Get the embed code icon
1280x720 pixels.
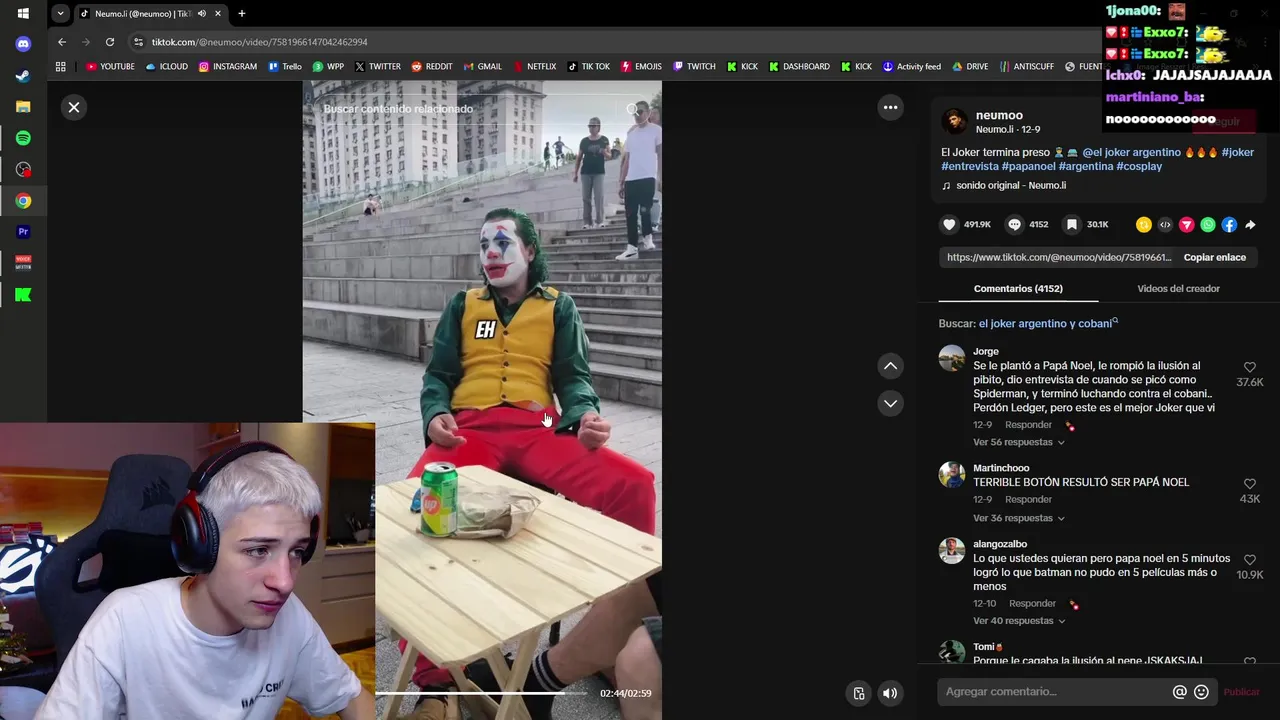pos(1165,225)
